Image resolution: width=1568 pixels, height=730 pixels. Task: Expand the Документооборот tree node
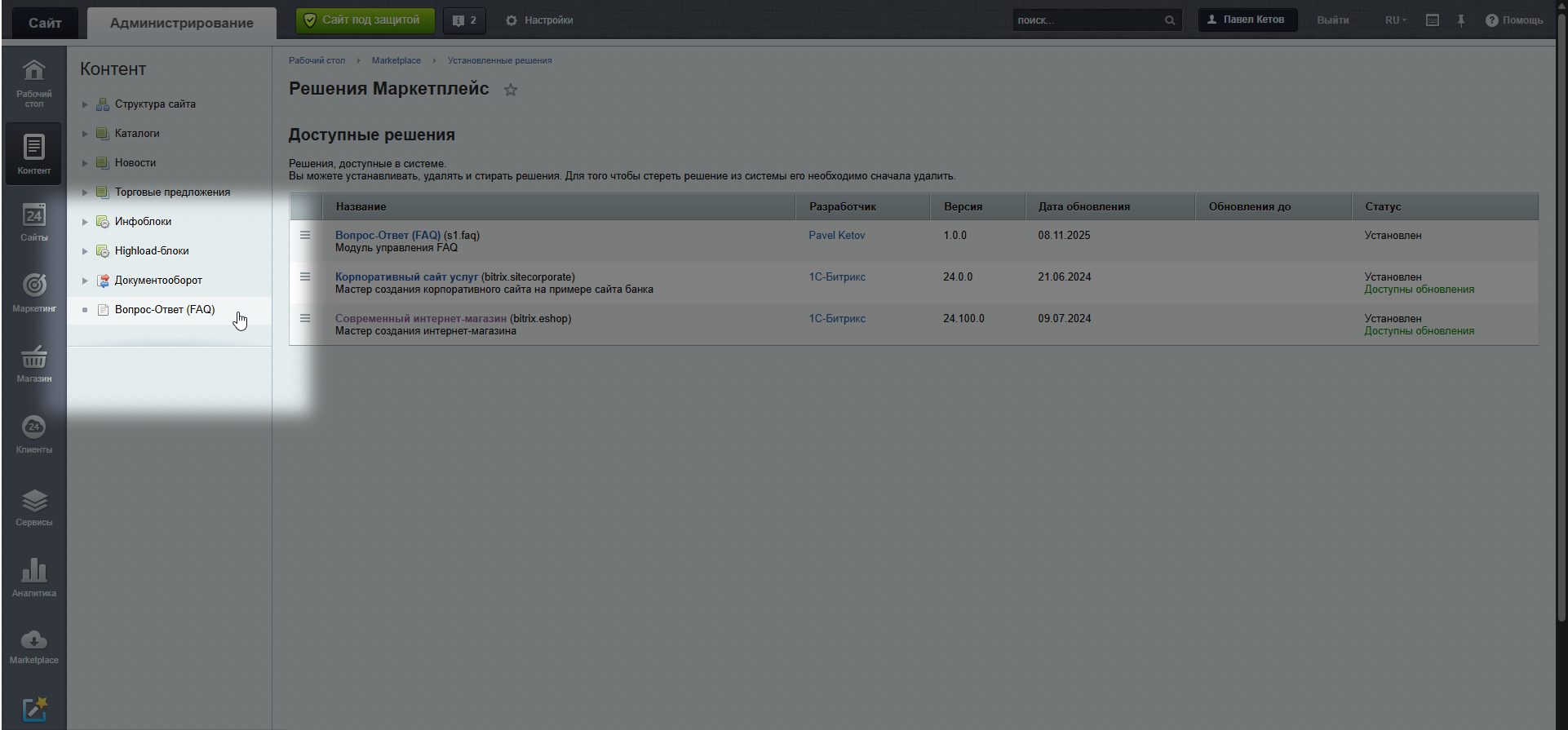(85, 281)
